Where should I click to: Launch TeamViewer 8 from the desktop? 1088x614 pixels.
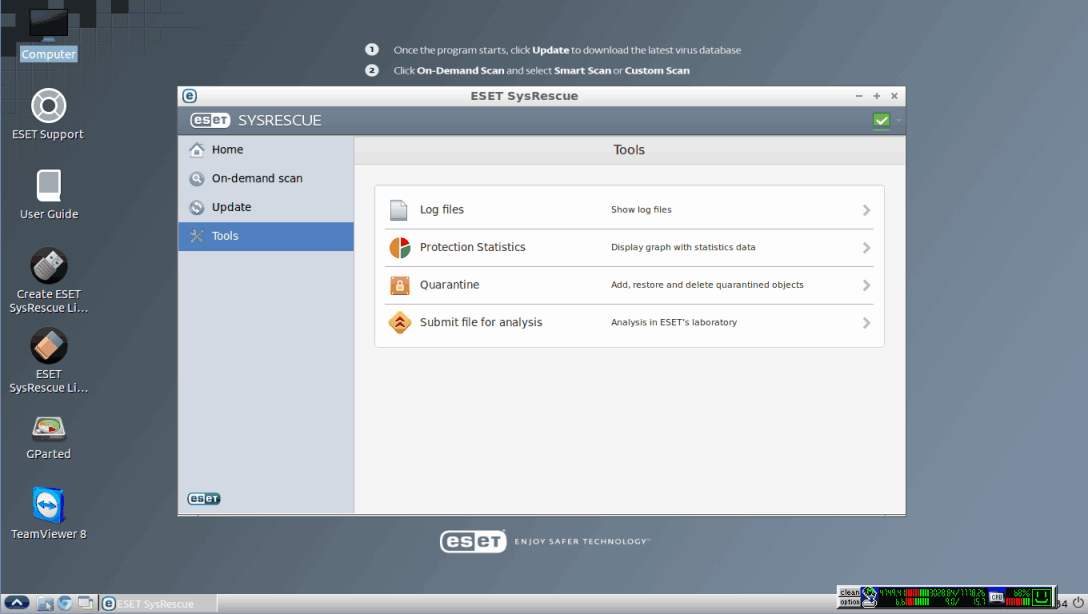[x=49, y=514]
